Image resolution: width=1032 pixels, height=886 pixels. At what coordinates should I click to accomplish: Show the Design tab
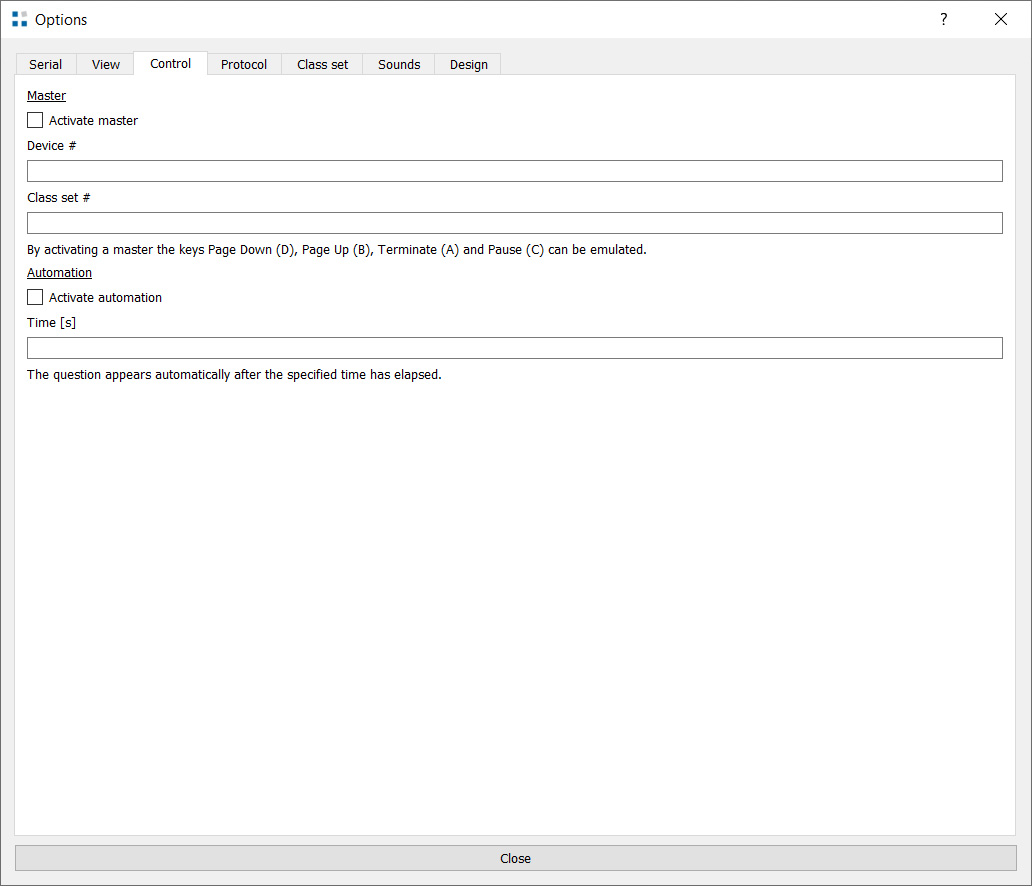469,64
